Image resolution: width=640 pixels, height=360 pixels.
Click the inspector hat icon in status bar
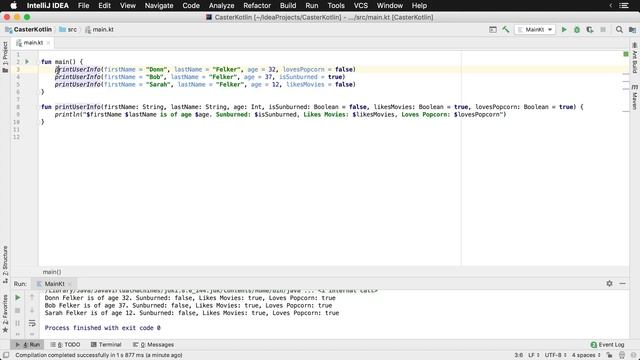tap(622, 355)
